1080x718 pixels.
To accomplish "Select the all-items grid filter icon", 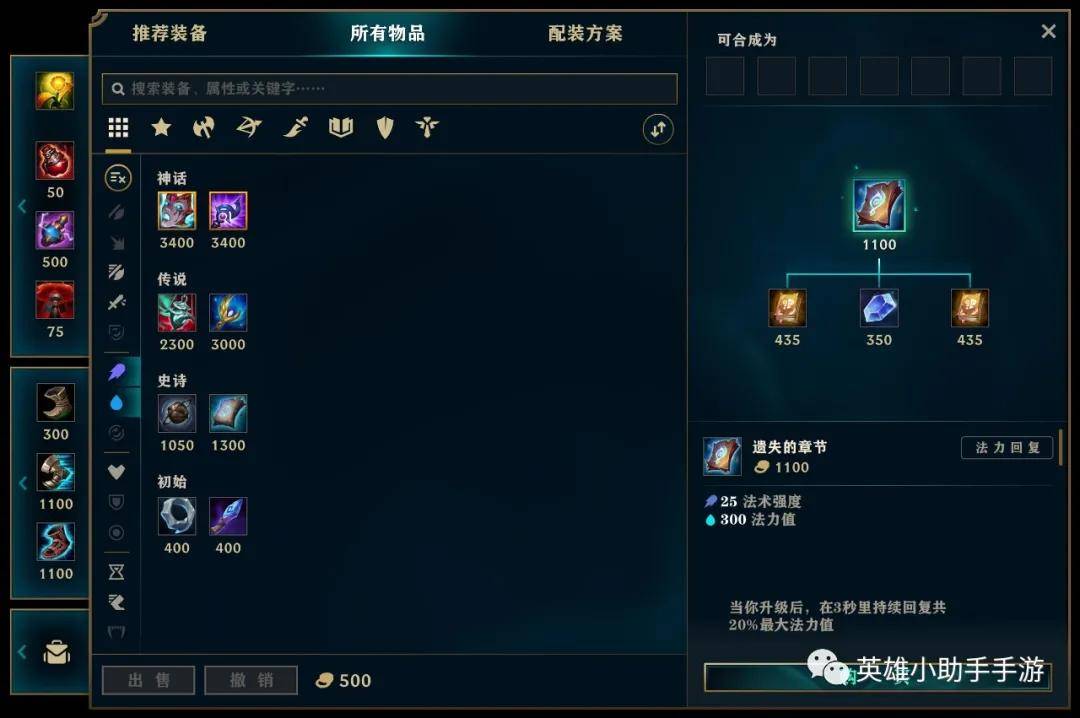I will tap(118, 127).
